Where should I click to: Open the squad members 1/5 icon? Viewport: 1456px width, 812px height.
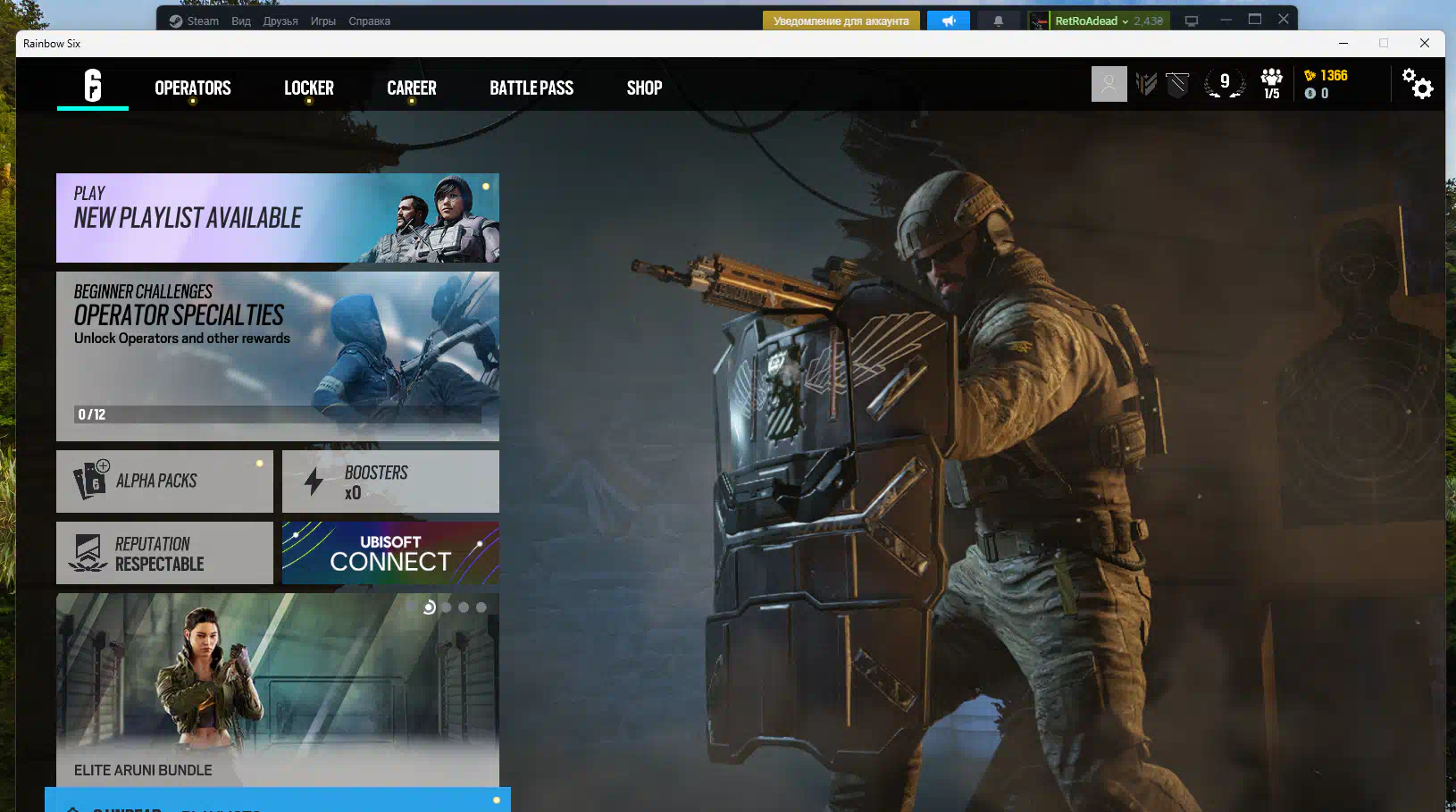click(x=1271, y=84)
